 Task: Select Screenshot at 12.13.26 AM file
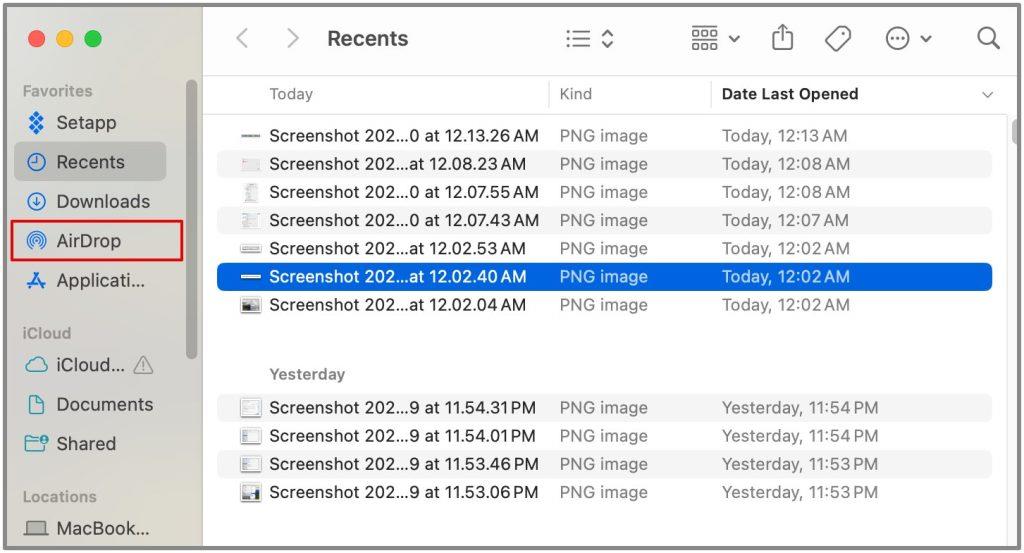pyautogui.click(x=604, y=136)
